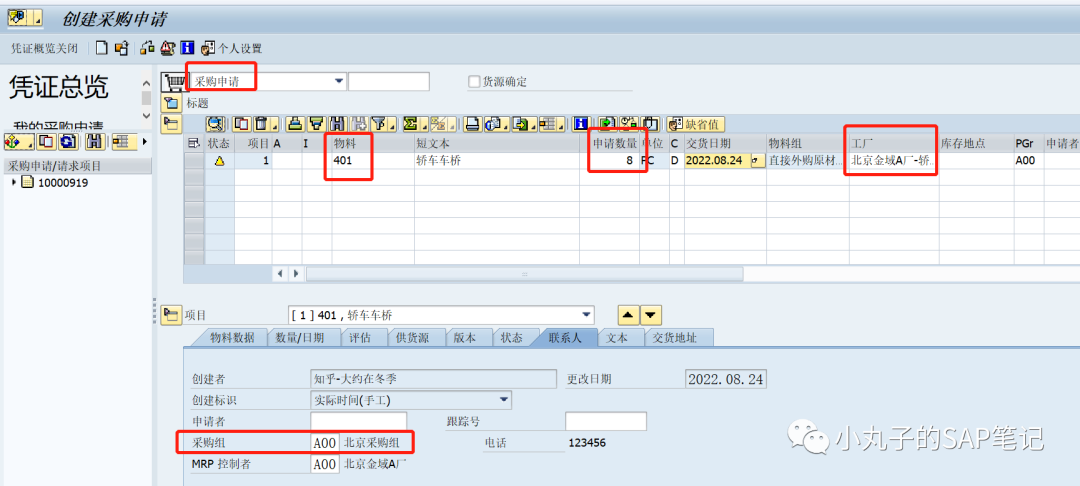Switch to the 供货源 tab
The height and width of the screenshot is (486, 1080).
click(412, 337)
